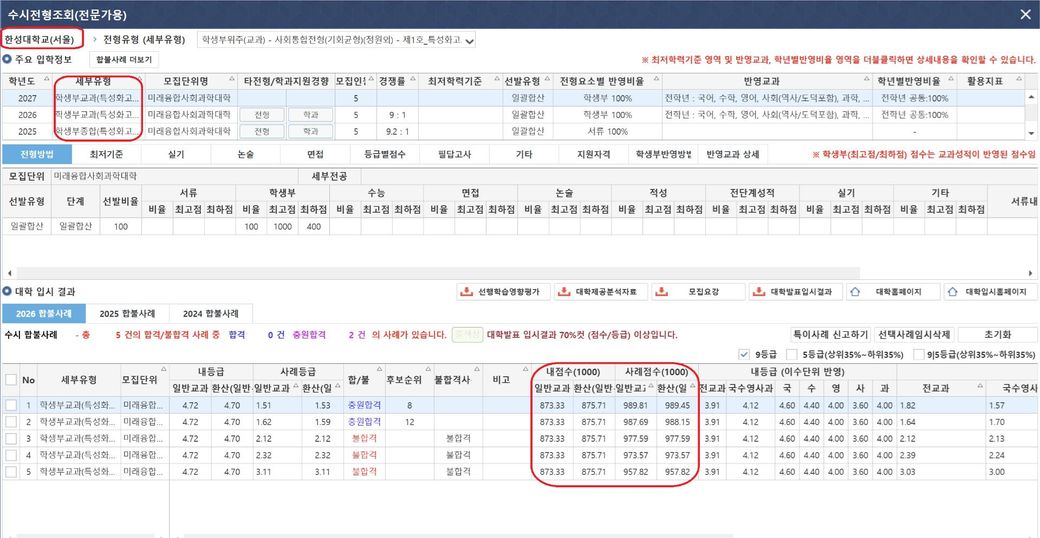
Task: Enable the 9|5등급(상위35%~하위35%) checkbox
Action: tap(919, 354)
